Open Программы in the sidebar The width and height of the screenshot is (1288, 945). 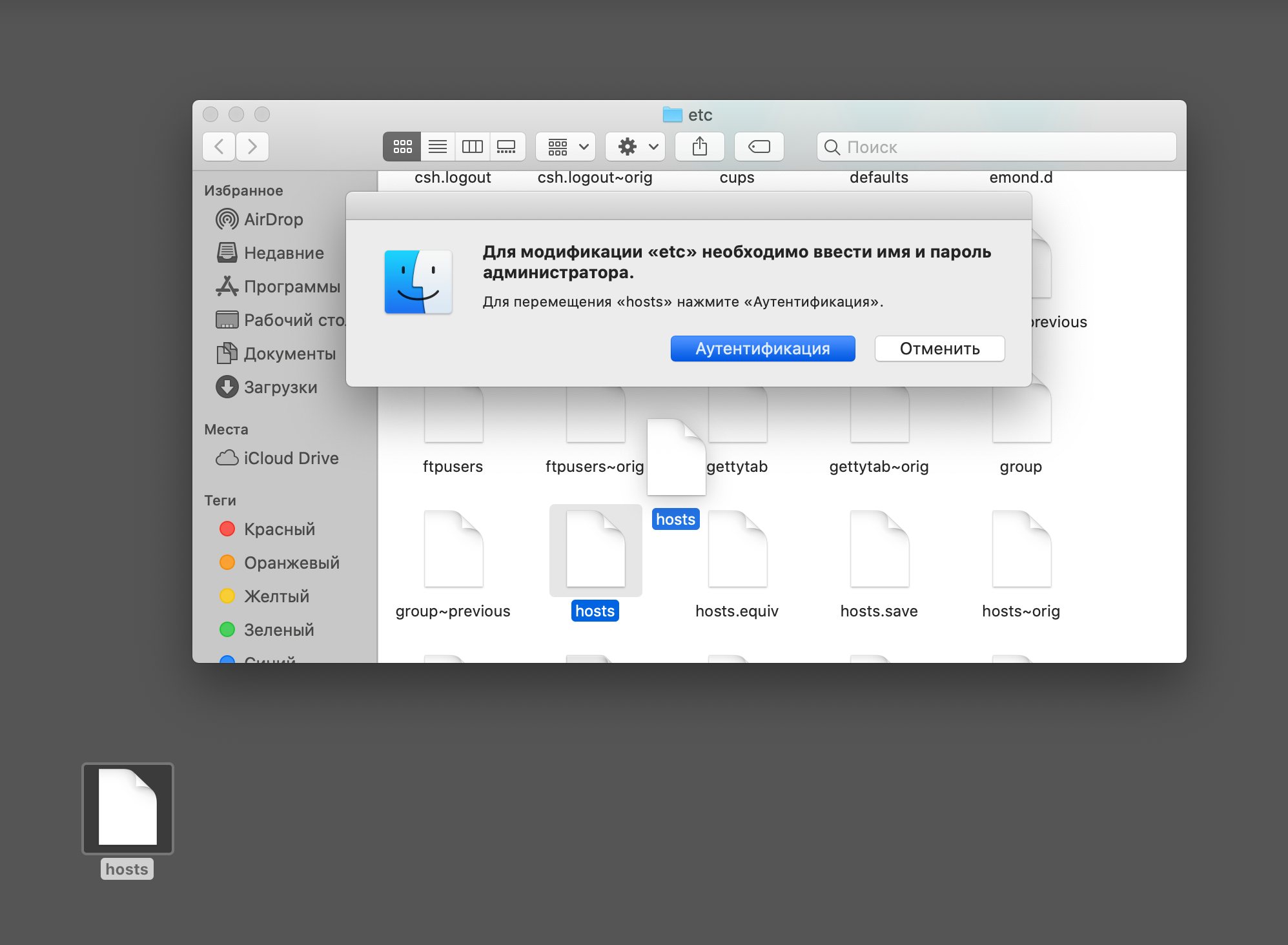(291, 287)
